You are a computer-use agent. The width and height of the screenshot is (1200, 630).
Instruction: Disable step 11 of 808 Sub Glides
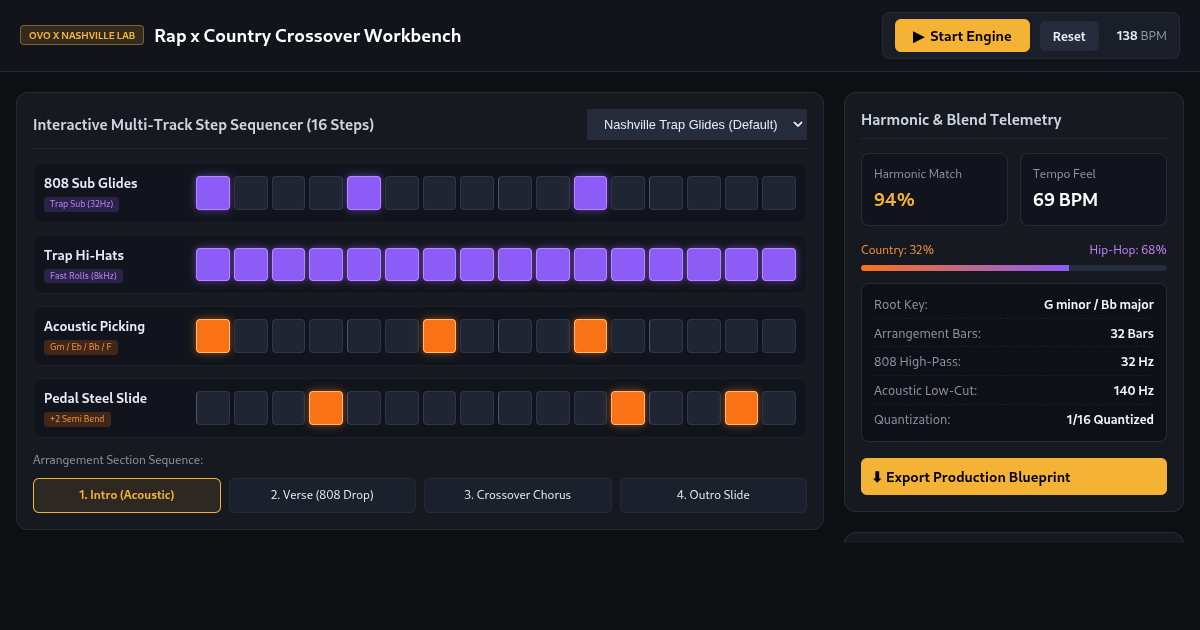click(x=591, y=193)
